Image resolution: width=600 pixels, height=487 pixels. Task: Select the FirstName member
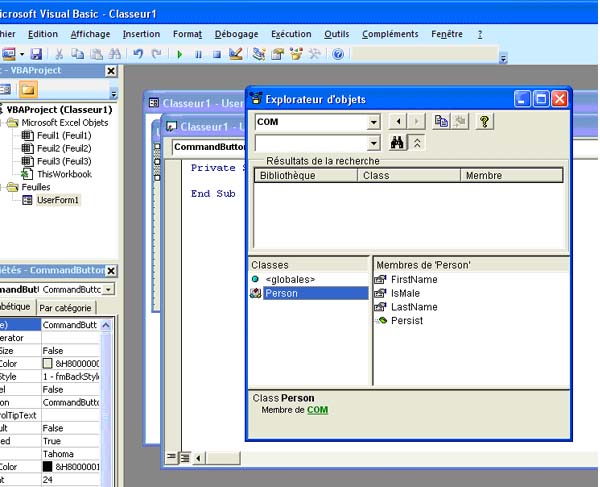[414, 280]
